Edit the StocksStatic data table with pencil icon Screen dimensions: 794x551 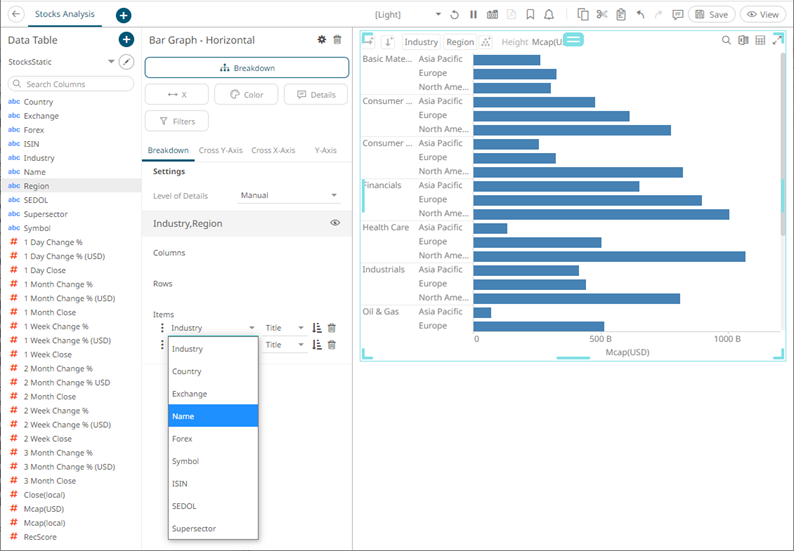click(126, 62)
